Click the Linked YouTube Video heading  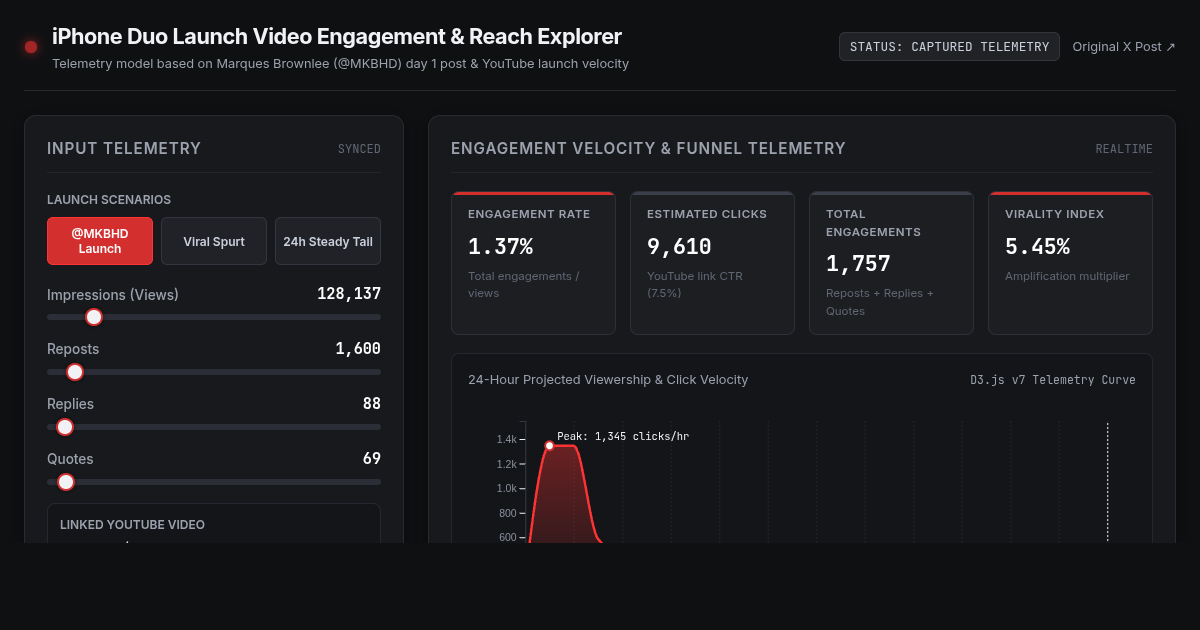coord(132,525)
